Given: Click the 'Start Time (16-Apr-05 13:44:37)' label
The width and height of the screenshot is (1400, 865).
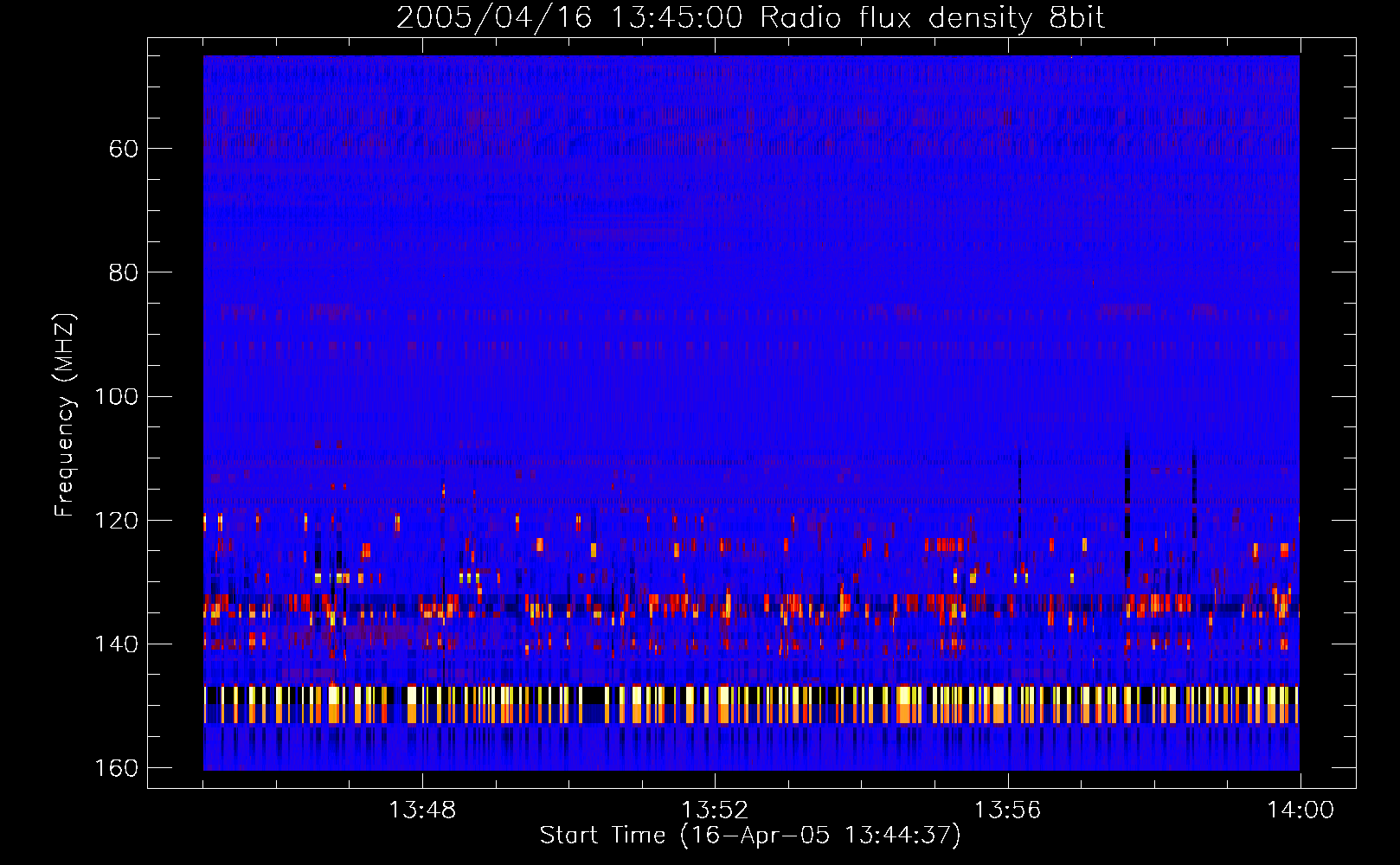Looking at the screenshot, I should 750,836.
